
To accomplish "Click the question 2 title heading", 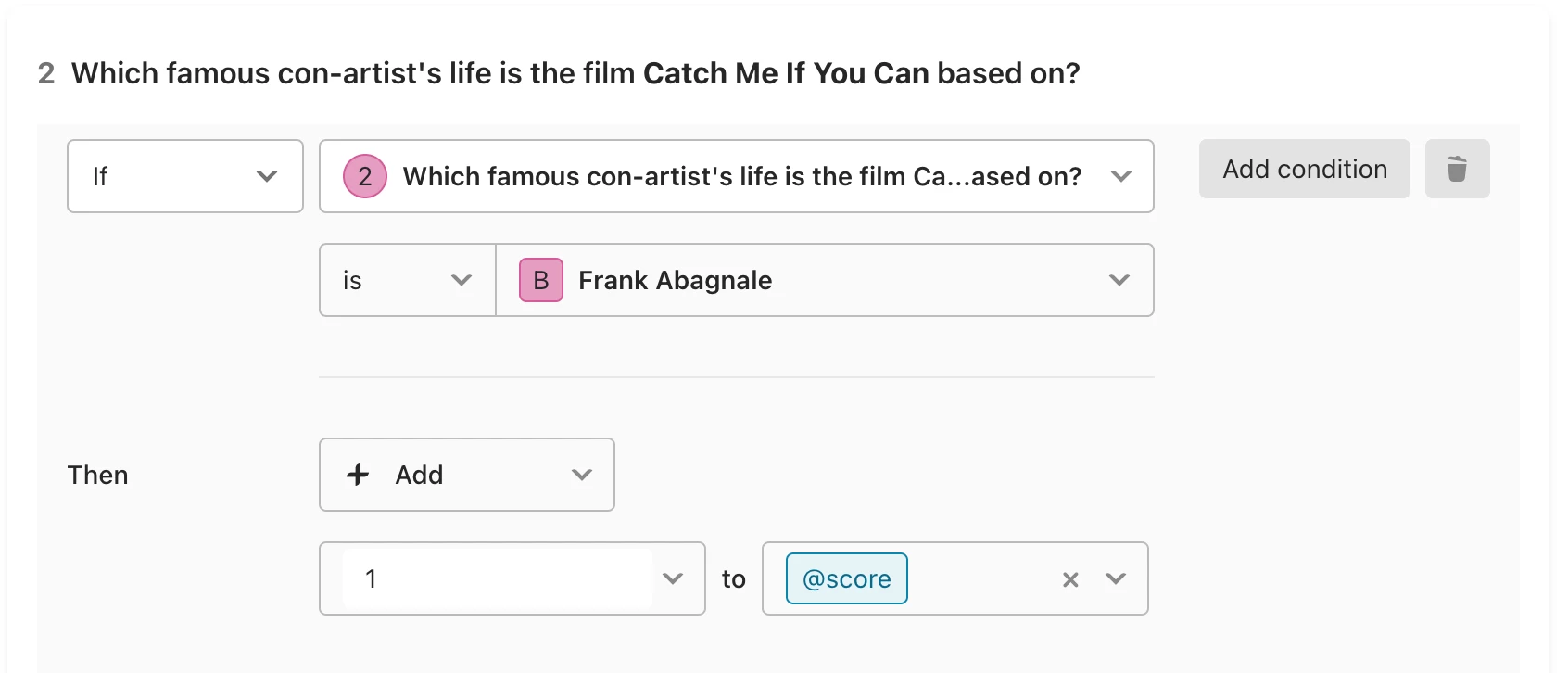I will pos(575,73).
